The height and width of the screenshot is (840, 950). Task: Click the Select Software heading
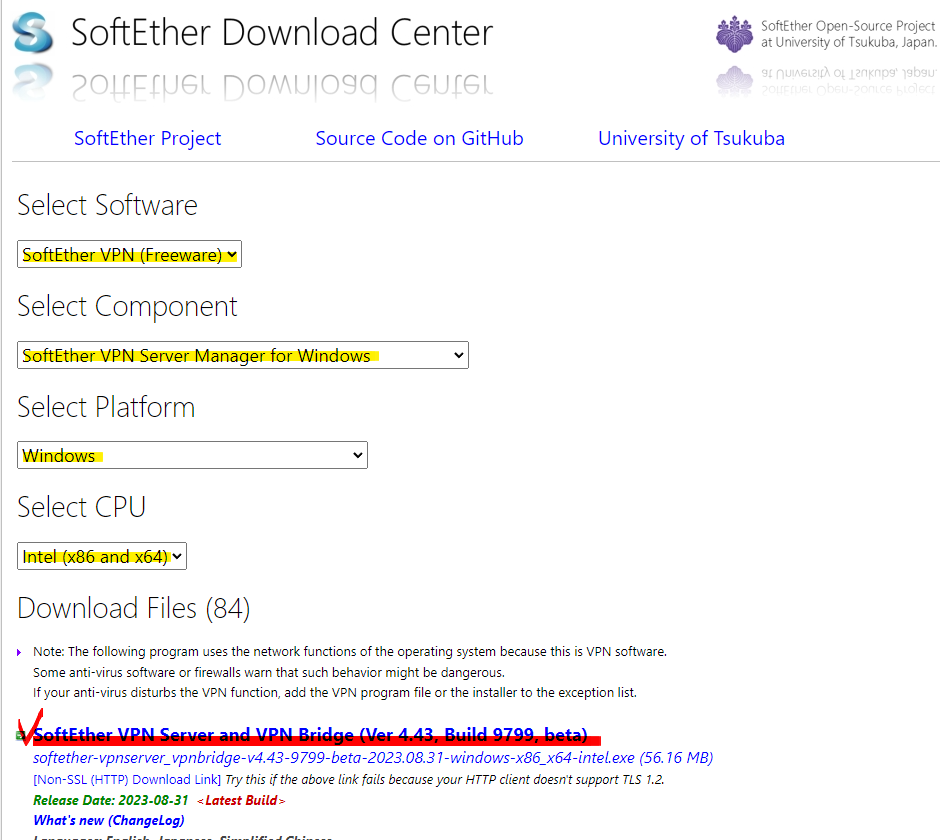[x=107, y=205]
